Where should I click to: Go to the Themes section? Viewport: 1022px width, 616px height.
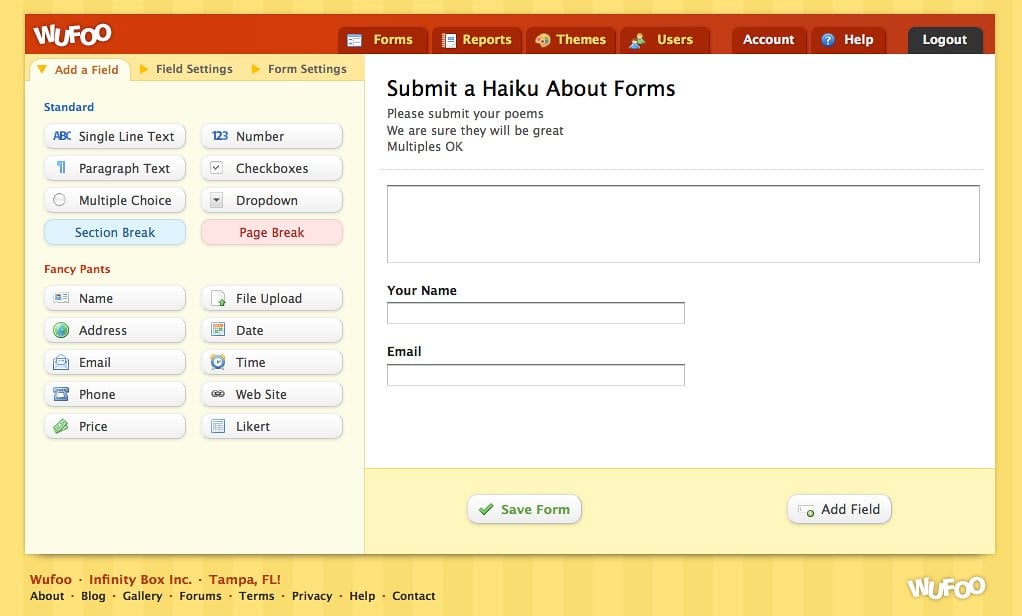570,40
